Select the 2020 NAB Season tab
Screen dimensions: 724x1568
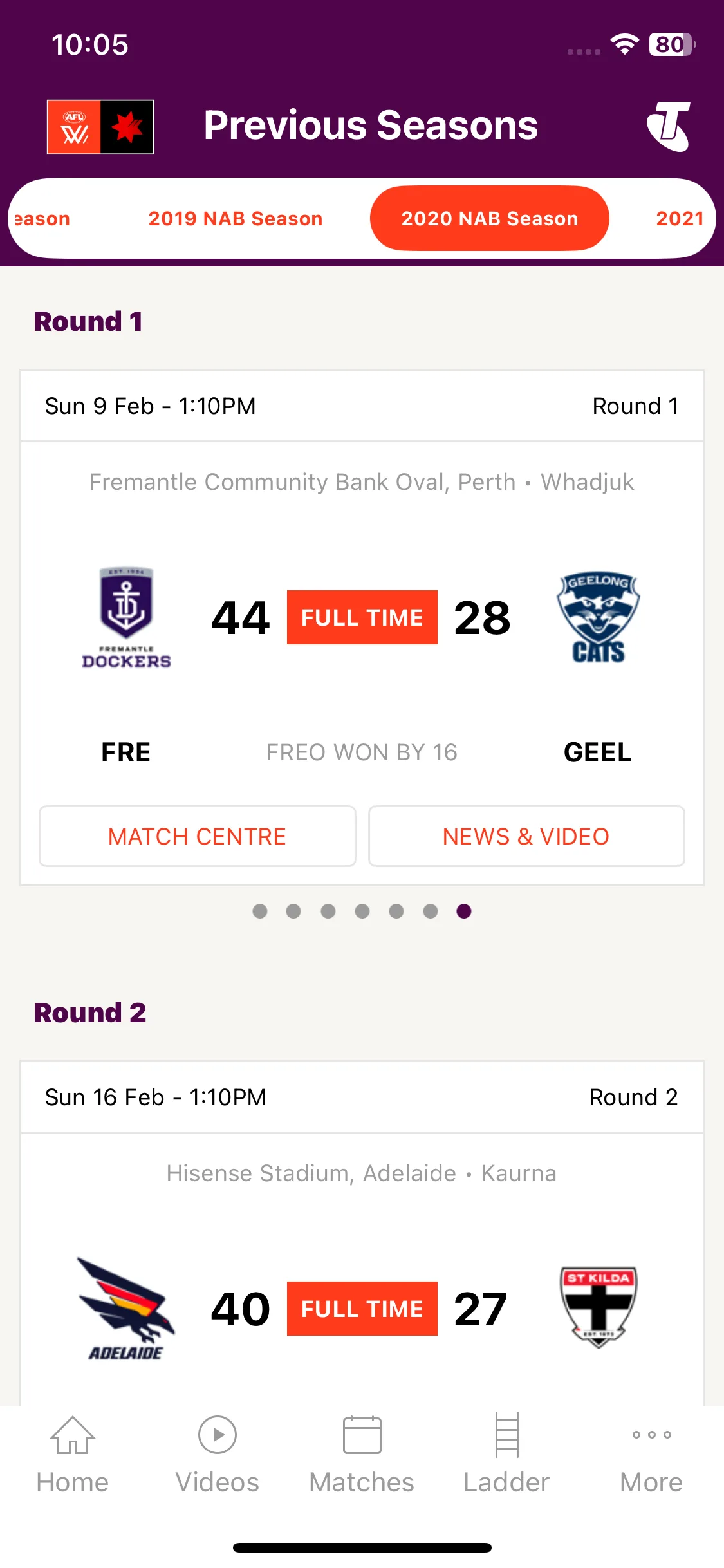tap(490, 219)
